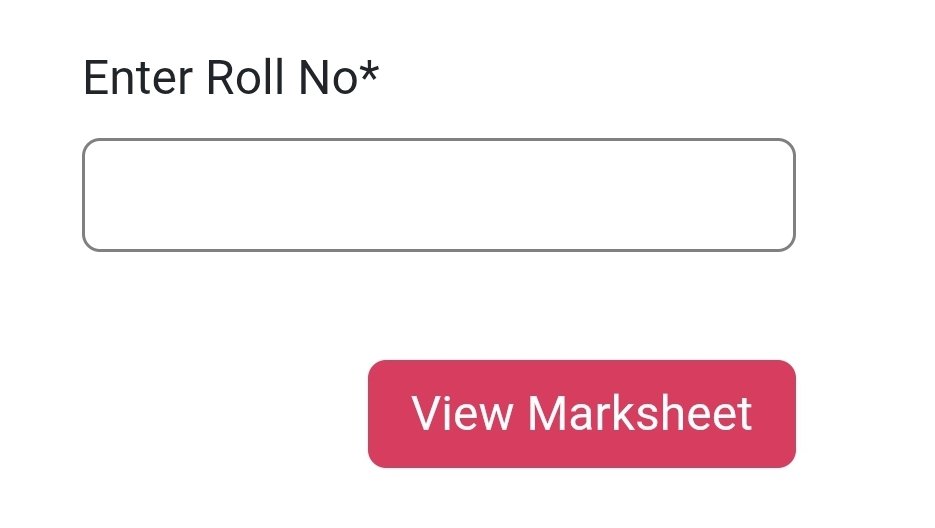Focus the empty roll number text box
This screenshot has width=935, height=528.
438,195
